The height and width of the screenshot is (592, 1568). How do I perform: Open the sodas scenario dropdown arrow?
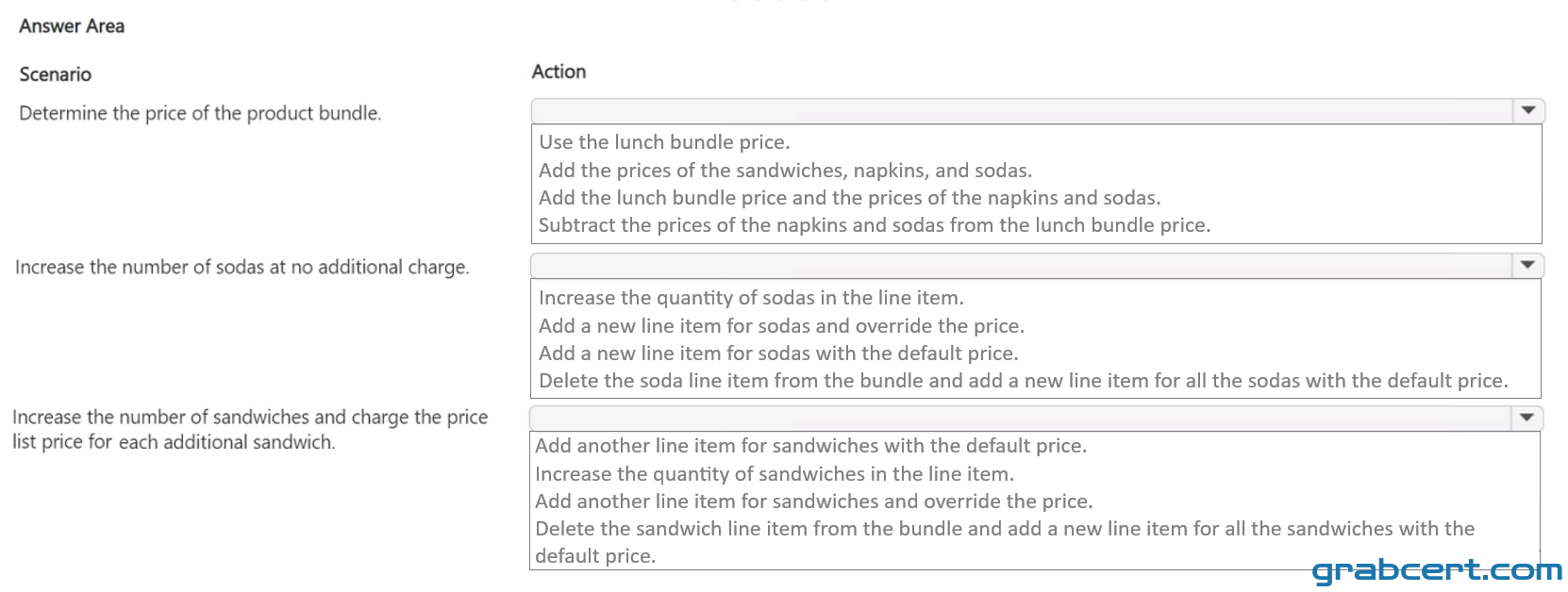(x=1527, y=266)
